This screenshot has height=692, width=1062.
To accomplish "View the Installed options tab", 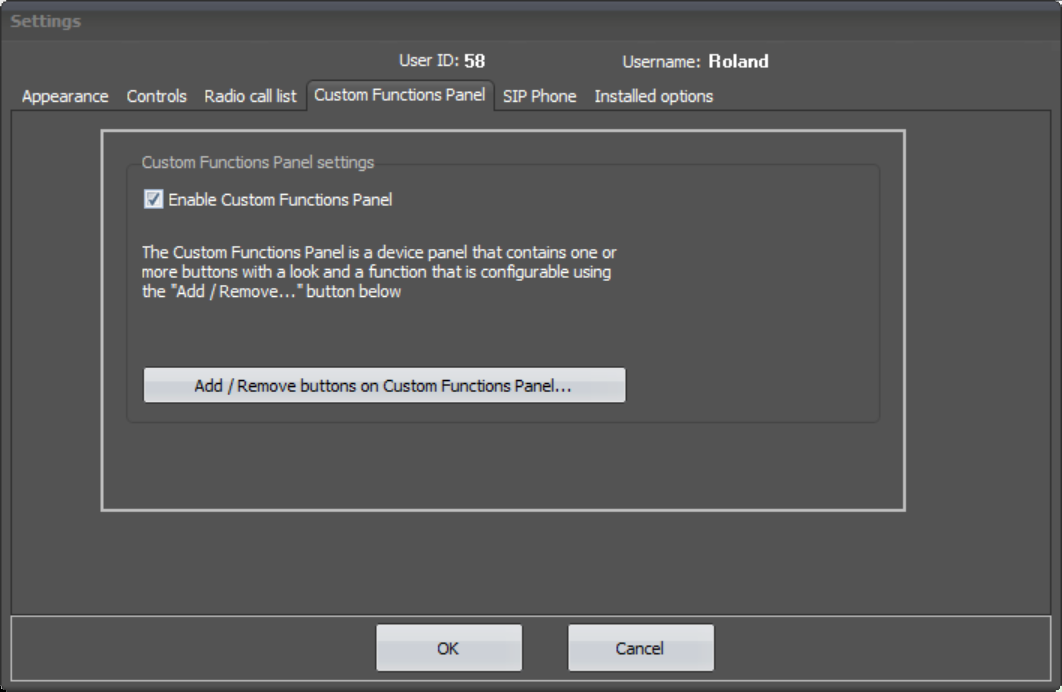I will [654, 96].
